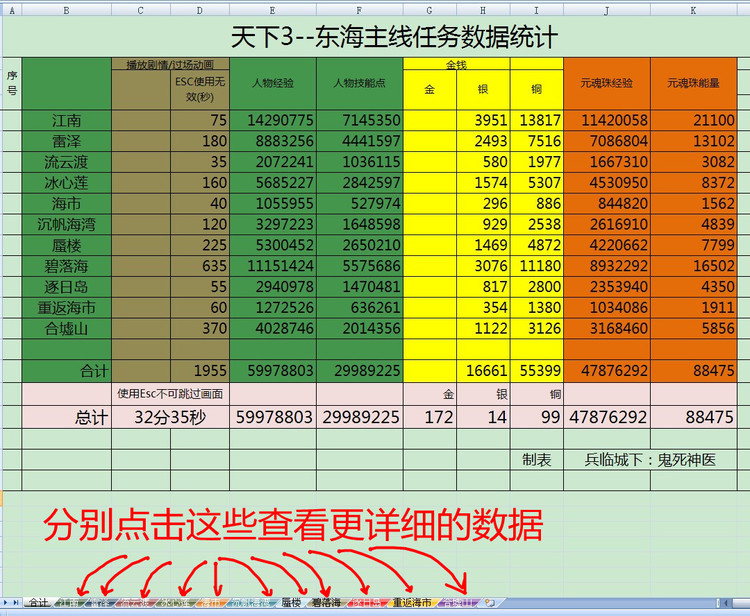
Task: Click the 元魂珠经验 header cell
Action: pos(607,83)
